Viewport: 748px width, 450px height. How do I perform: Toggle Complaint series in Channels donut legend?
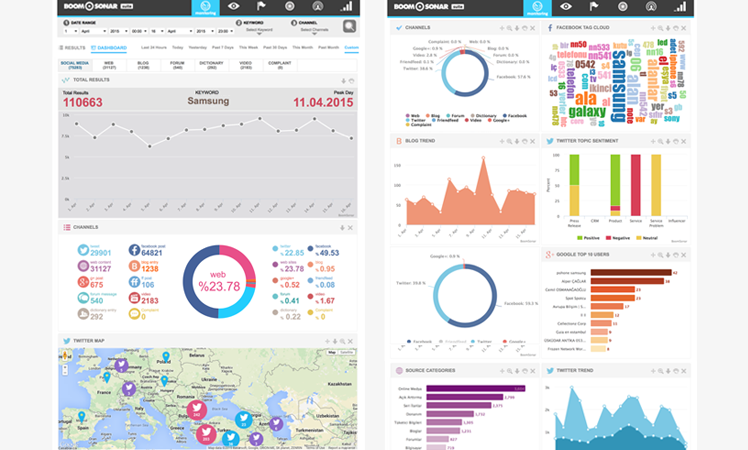click(418, 125)
